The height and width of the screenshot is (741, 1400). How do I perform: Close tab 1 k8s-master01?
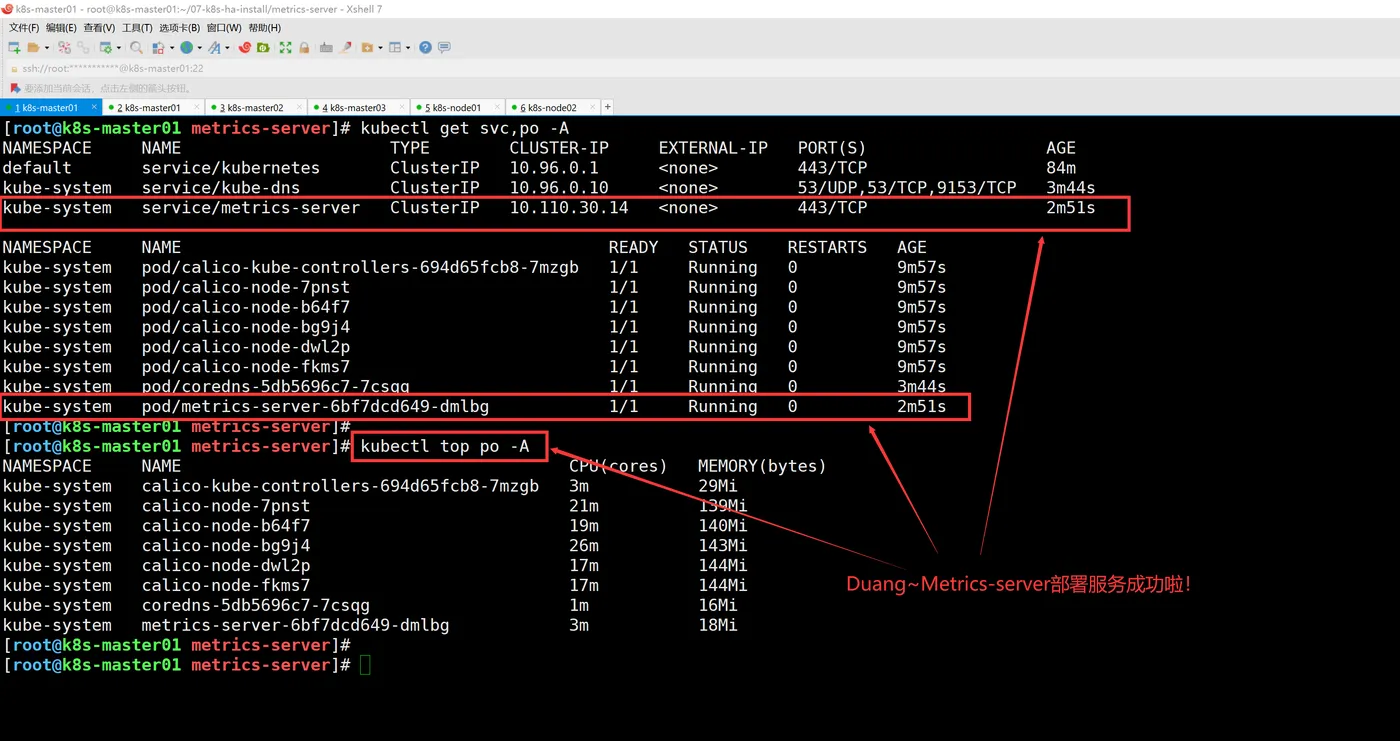point(94,107)
